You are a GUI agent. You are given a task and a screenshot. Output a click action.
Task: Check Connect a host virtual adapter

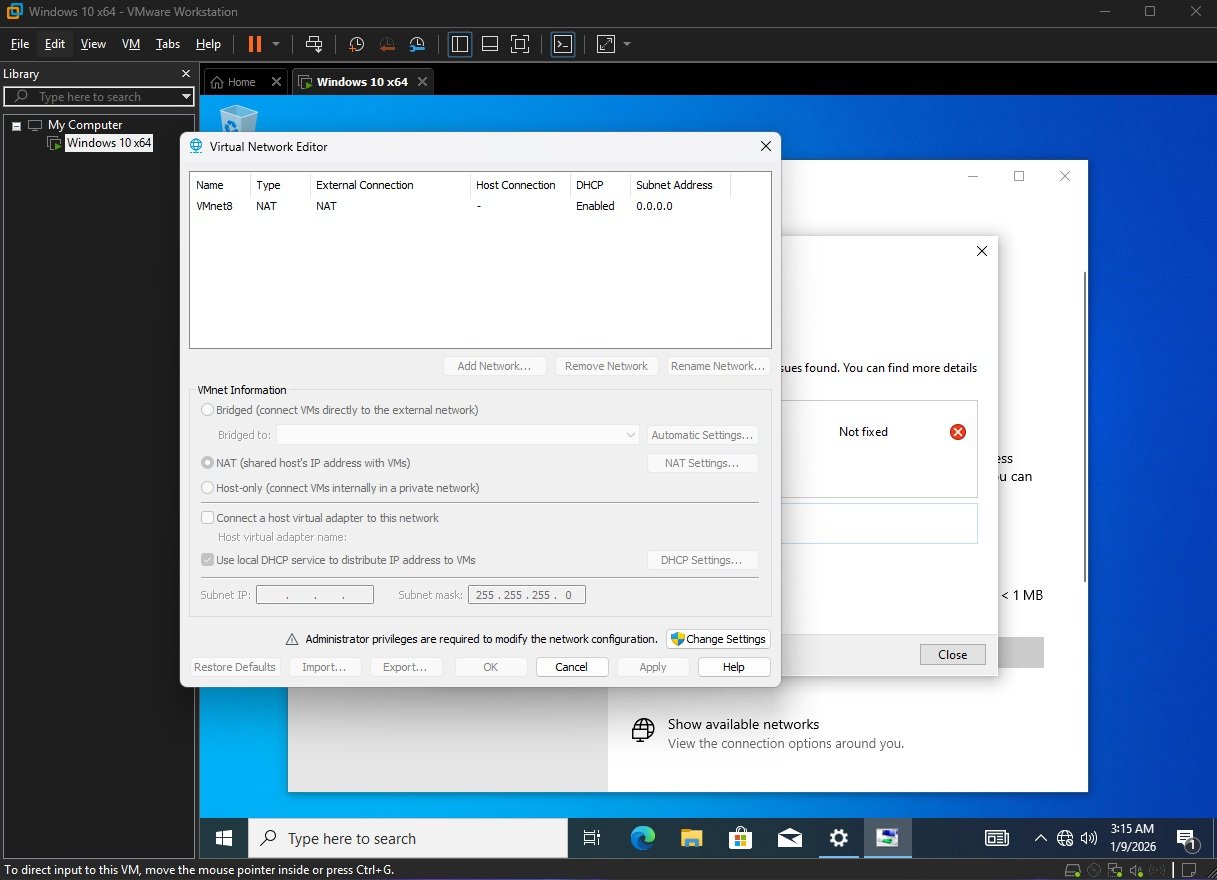[208, 518]
